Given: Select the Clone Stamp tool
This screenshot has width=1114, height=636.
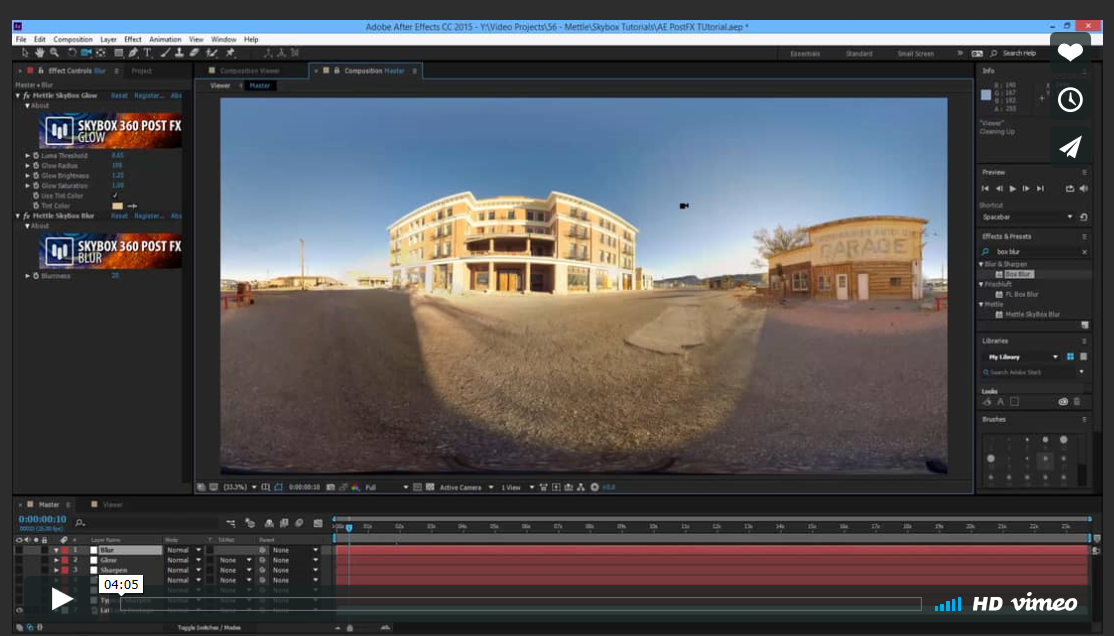Looking at the screenshot, I should (x=179, y=53).
